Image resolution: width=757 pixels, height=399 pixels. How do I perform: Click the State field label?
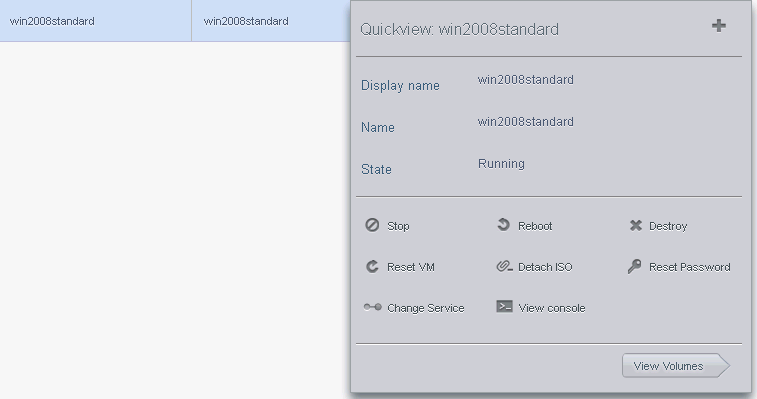click(x=376, y=170)
